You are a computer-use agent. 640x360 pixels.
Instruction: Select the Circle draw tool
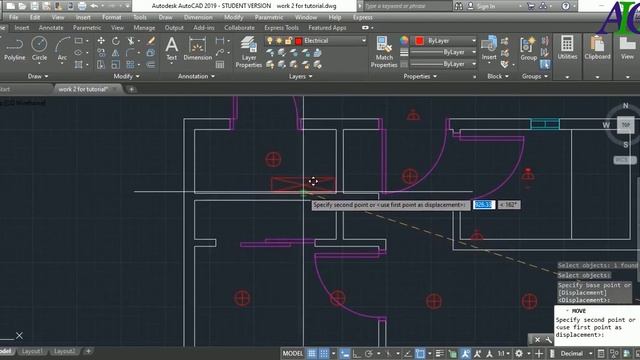(x=39, y=49)
